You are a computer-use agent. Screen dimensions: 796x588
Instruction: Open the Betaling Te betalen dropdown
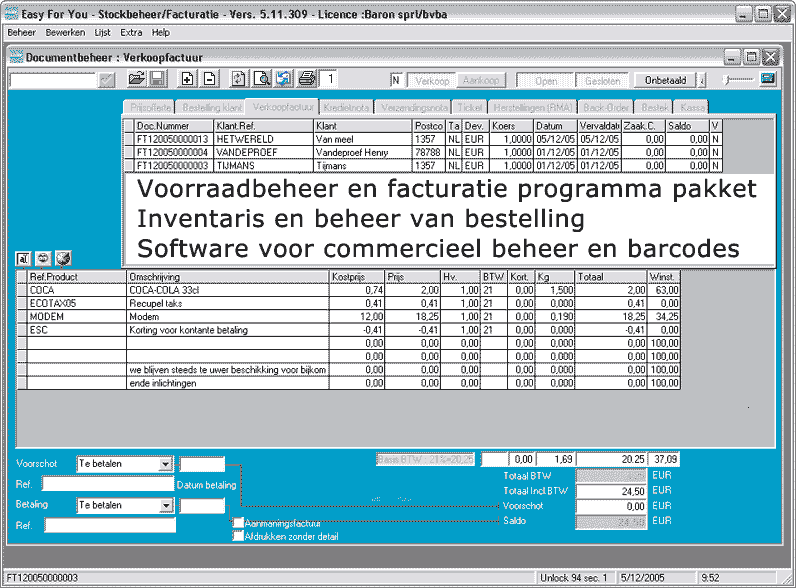[x=166, y=506]
